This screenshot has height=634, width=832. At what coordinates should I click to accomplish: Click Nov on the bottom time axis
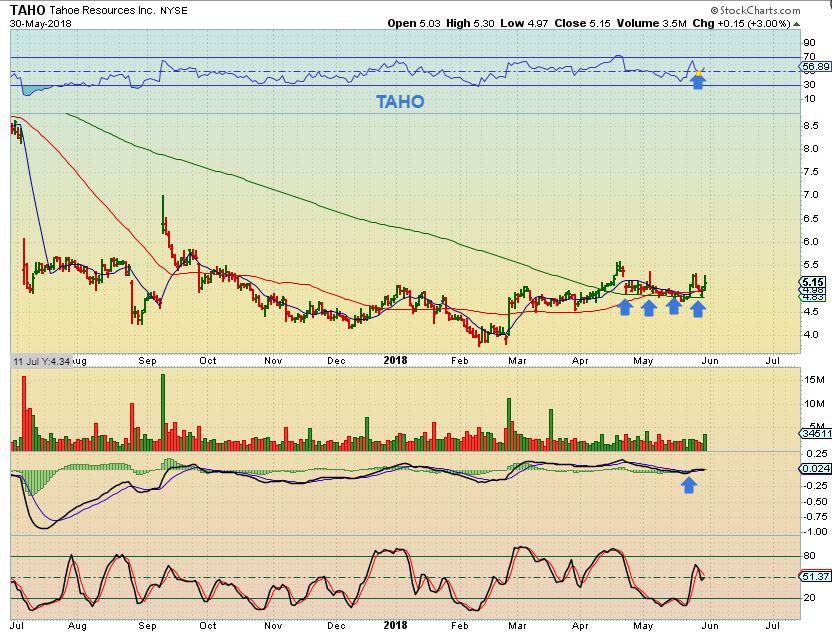click(x=273, y=626)
